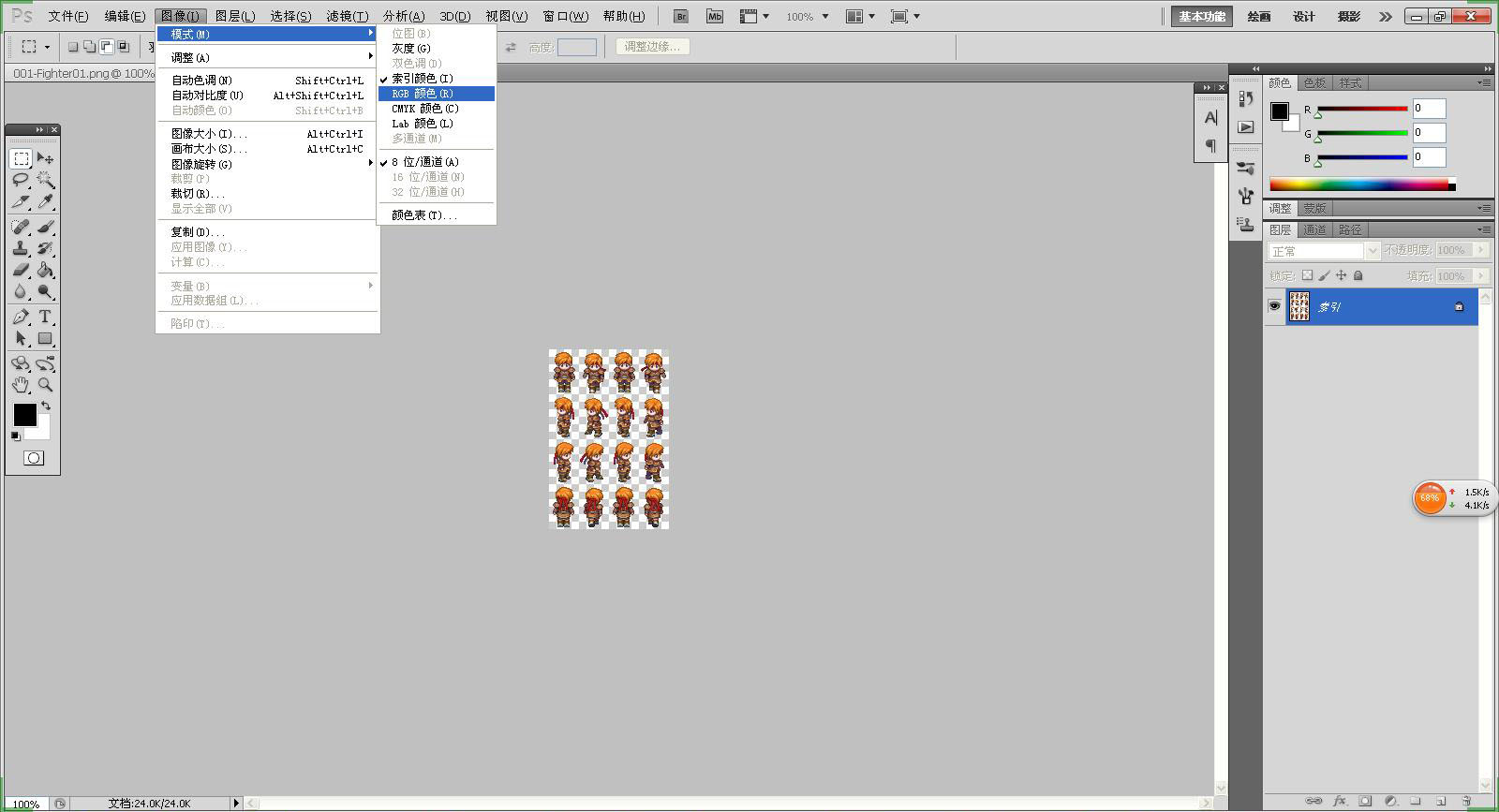This screenshot has width=1499, height=812.
Task: Switch to 通道 channels tab
Action: [1314, 229]
